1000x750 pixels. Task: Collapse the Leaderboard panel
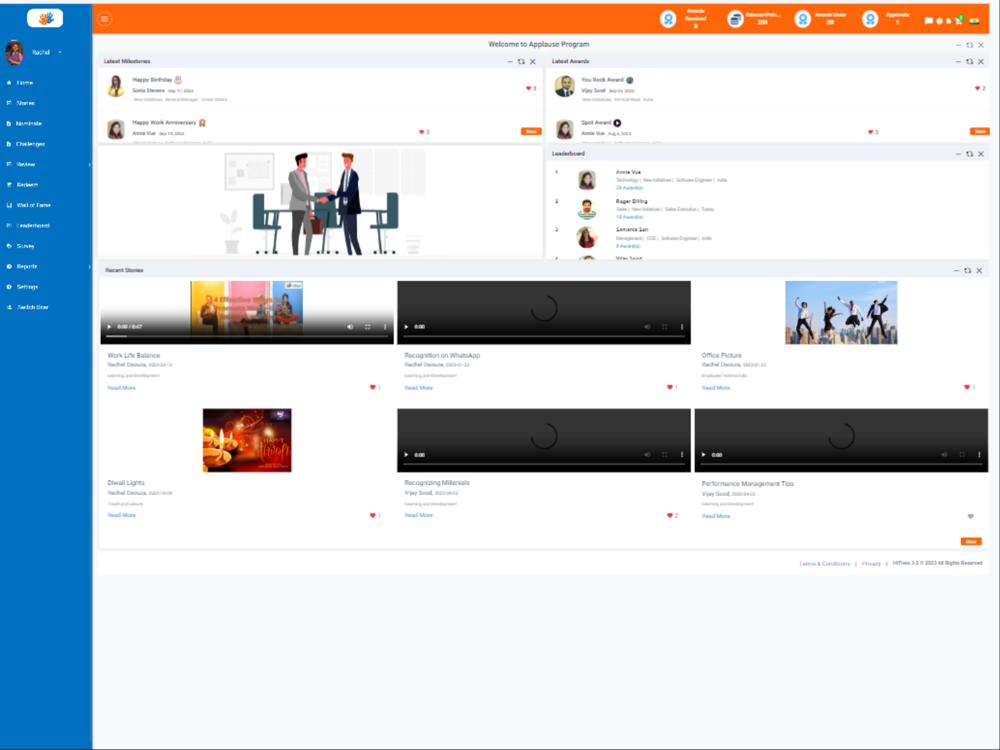point(958,154)
